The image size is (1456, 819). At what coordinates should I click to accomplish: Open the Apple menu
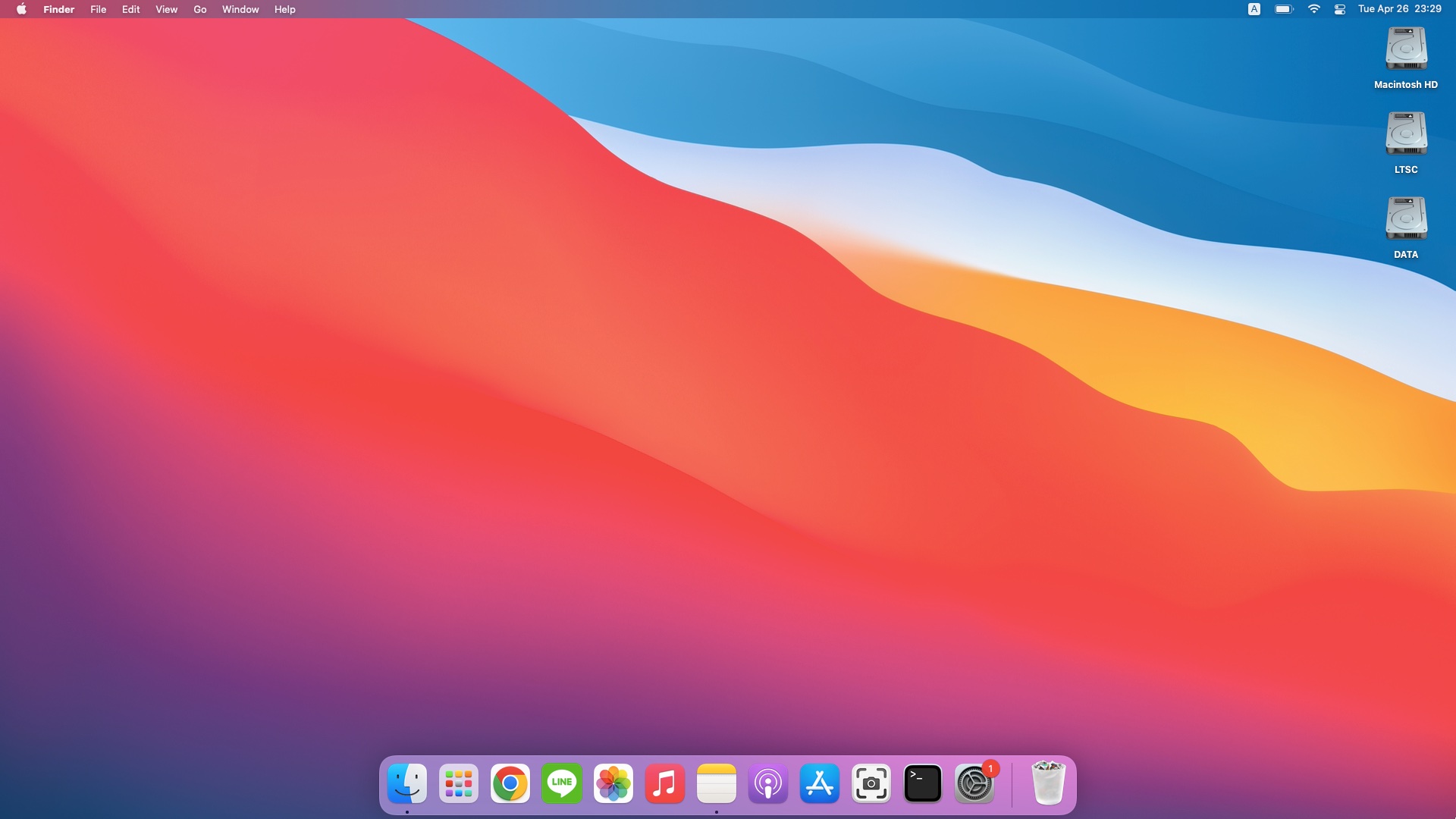(21, 9)
